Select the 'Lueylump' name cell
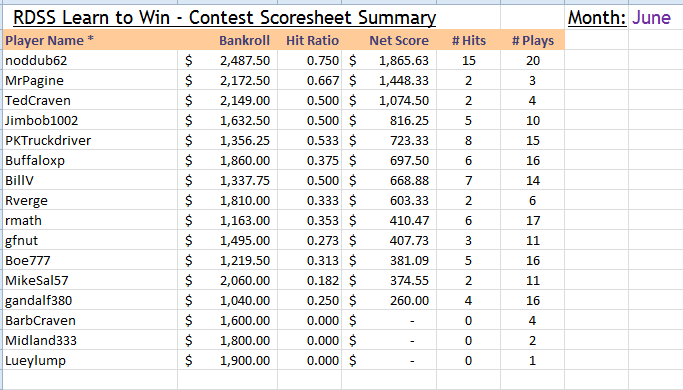The width and height of the screenshot is (683, 390). (x=90, y=360)
